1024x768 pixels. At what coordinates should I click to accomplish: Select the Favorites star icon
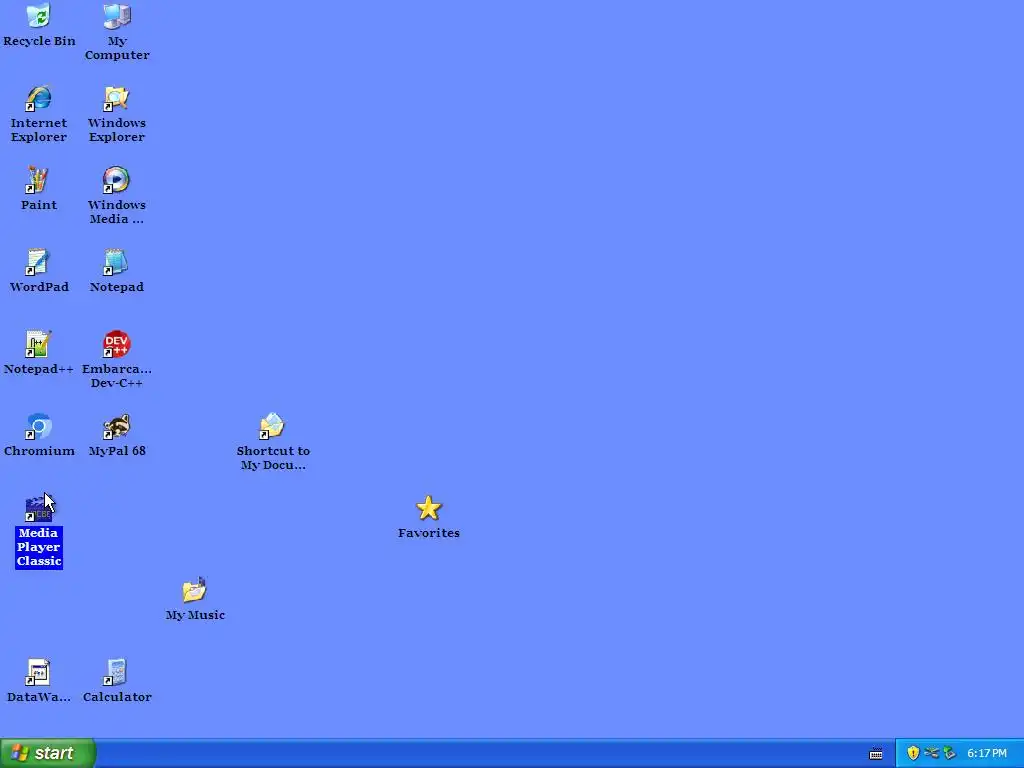pyautogui.click(x=428, y=508)
